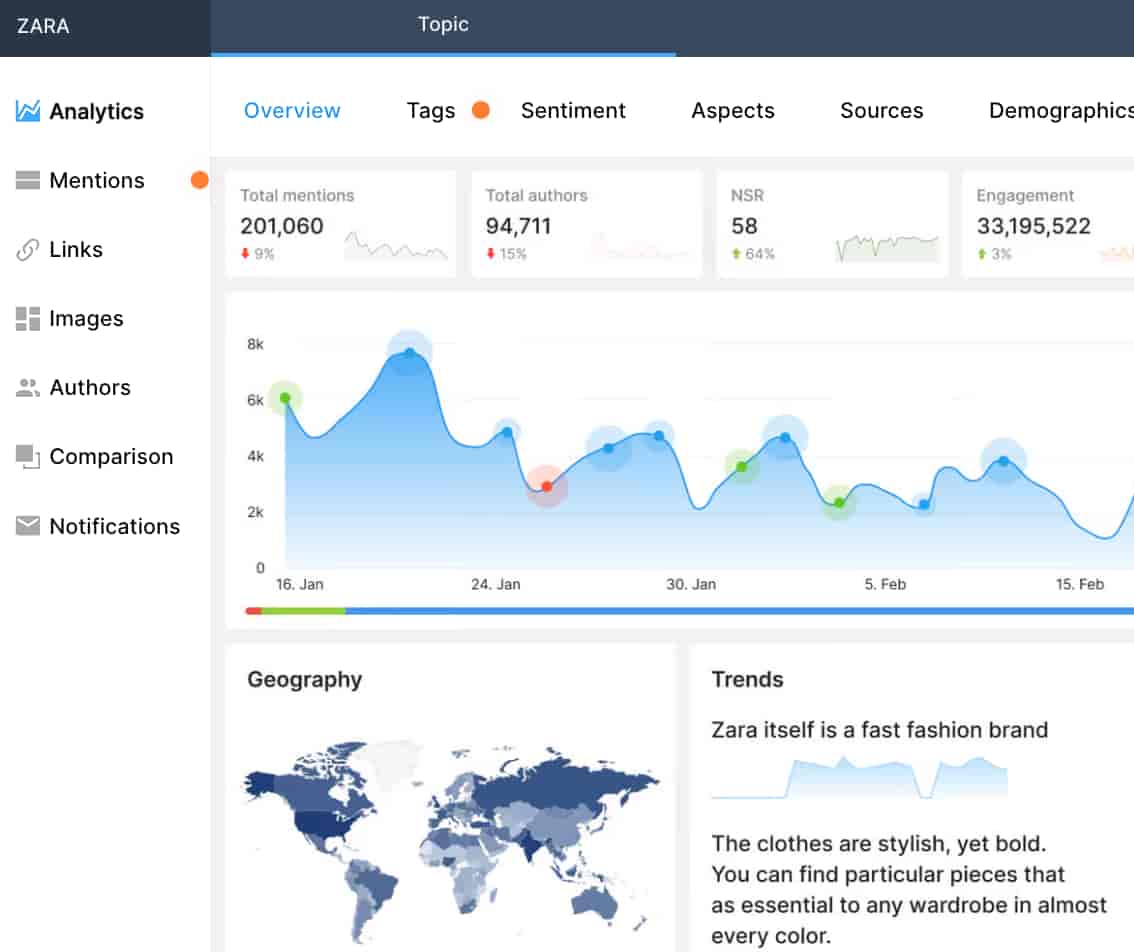This screenshot has width=1134, height=952.
Task: Navigate to Authors
Action: point(90,388)
